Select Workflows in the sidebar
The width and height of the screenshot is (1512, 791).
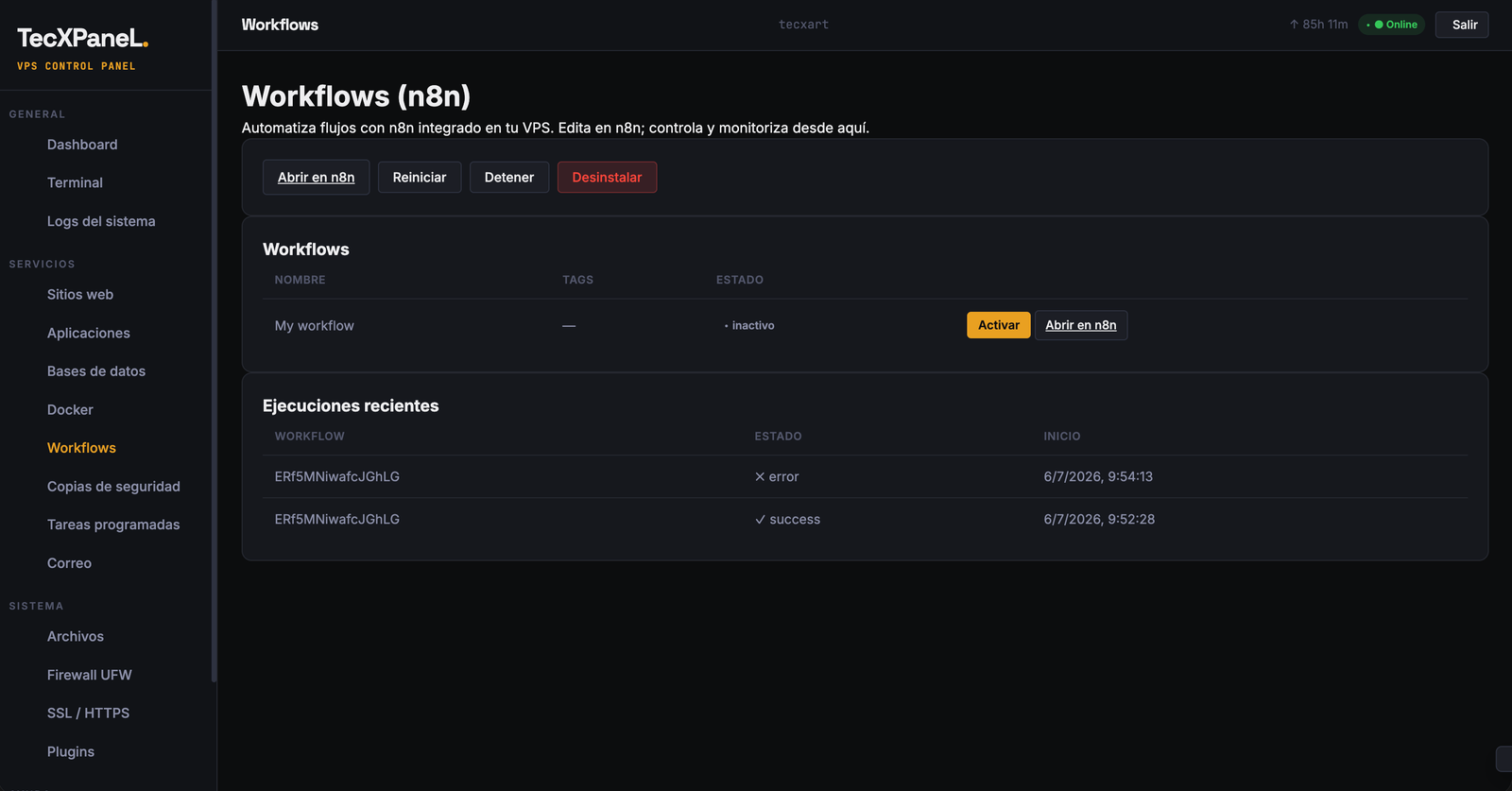[x=81, y=448]
